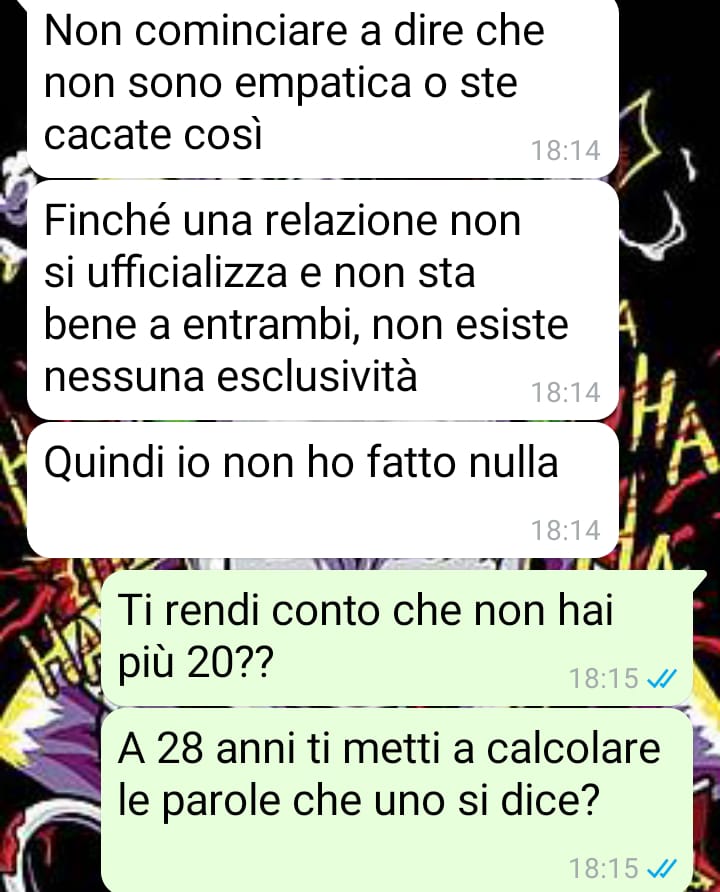Select the "Quindi io non ho fatto nulla" message
The width and height of the screenshot is (720, 892).
(x=322, y=490)
